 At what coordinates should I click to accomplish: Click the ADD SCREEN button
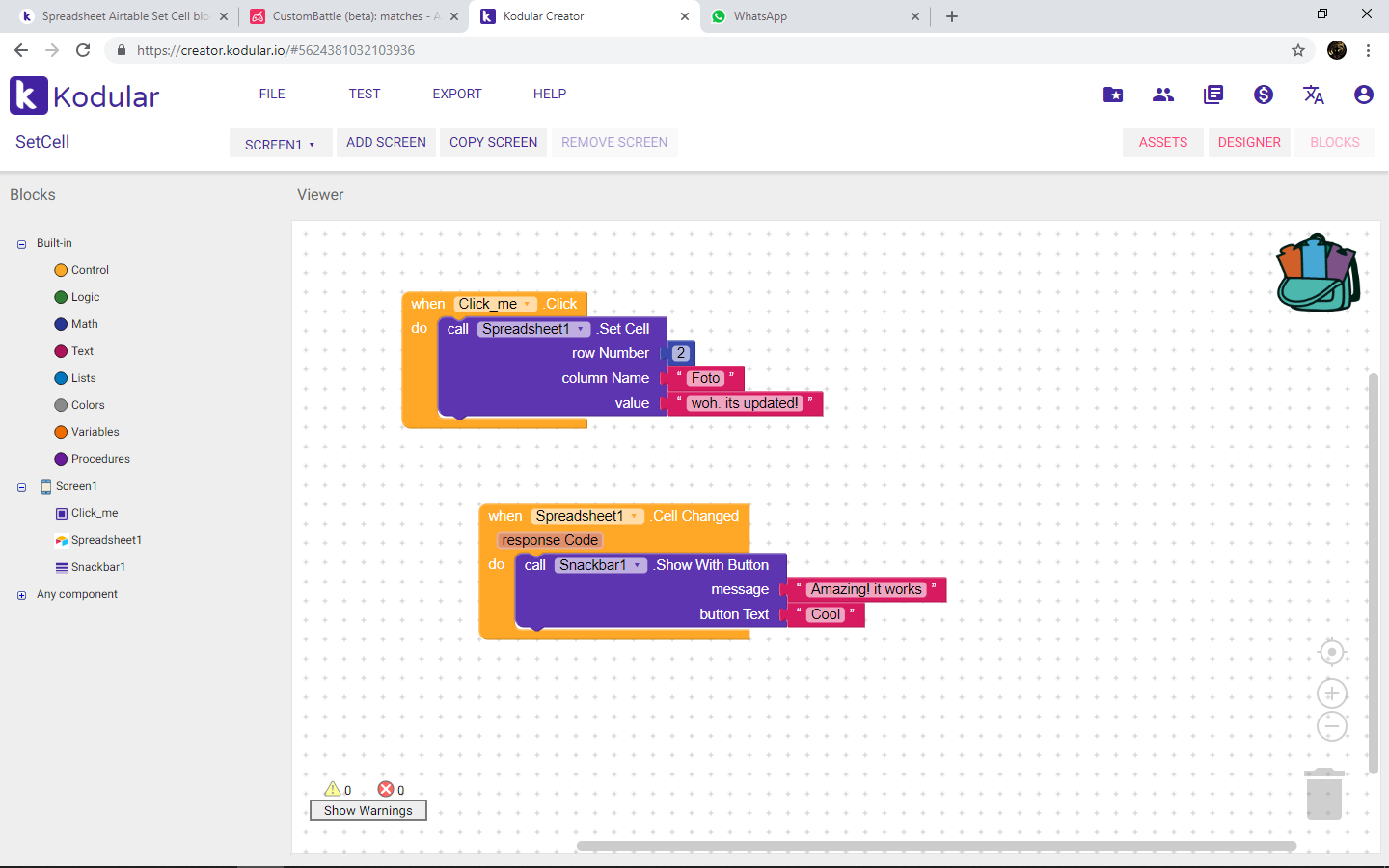(386, 143)
